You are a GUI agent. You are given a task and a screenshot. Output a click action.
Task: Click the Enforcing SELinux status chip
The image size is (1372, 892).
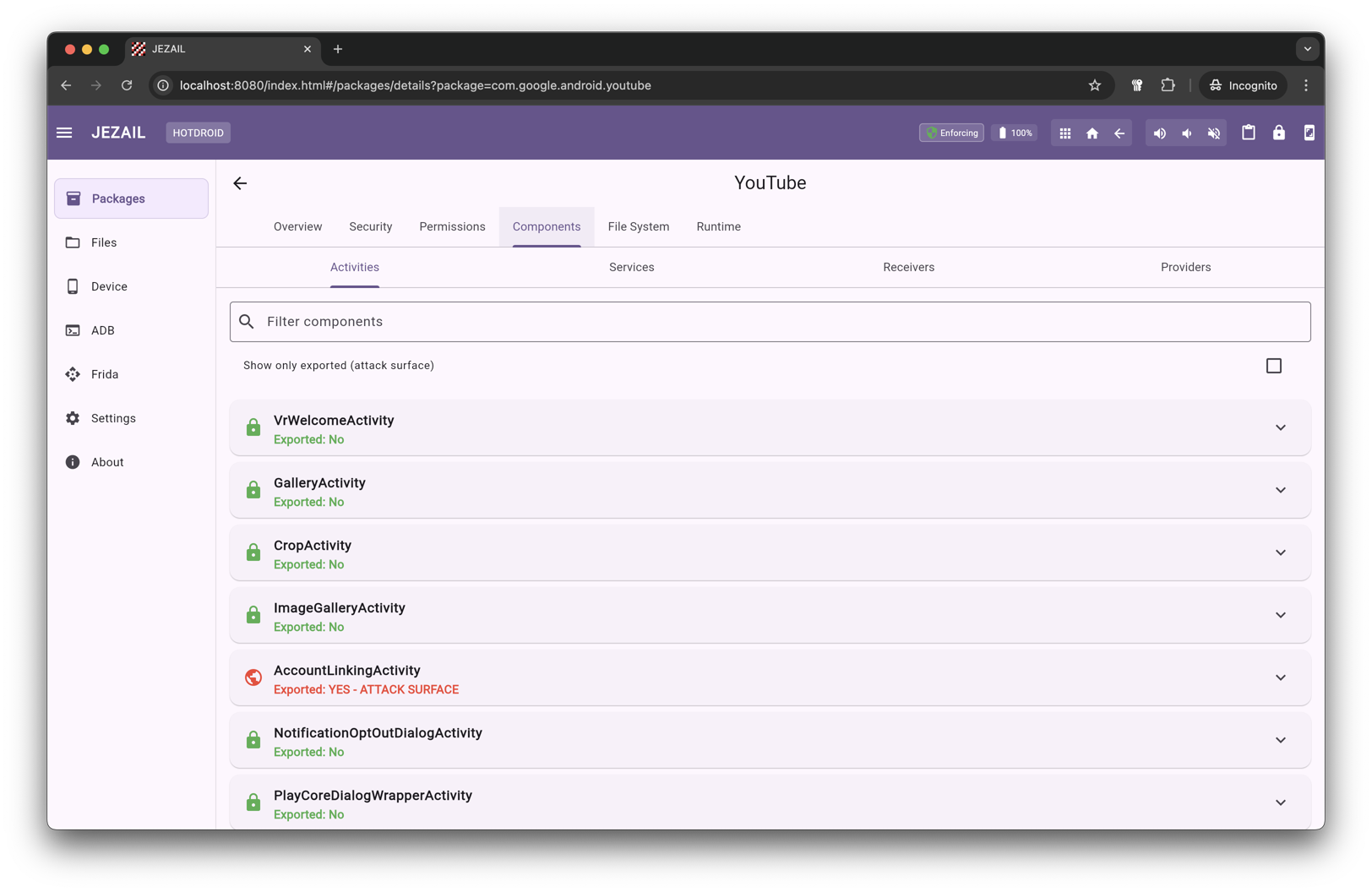tap(950, 133)
